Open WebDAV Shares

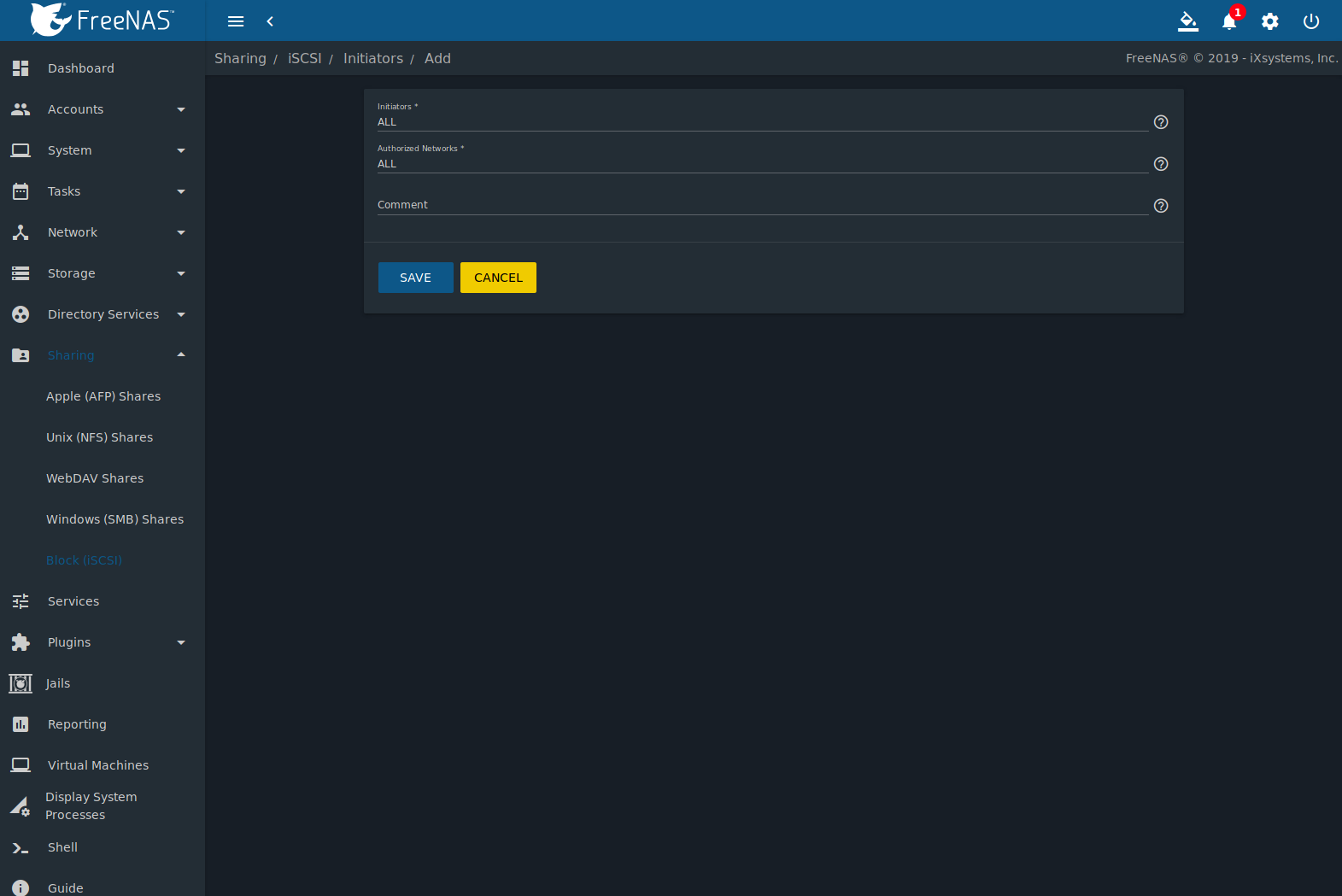click(95, 478)
